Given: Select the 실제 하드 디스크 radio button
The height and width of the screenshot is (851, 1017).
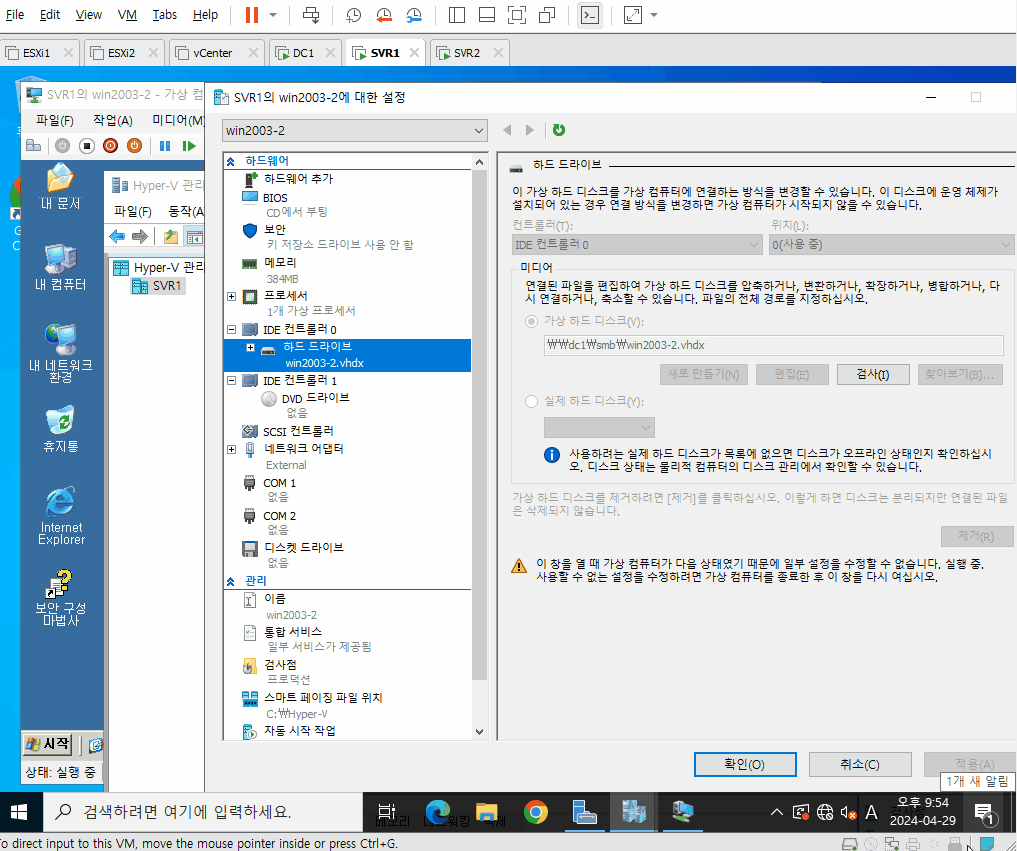Looking at the screenshot, I should (532, 402).
